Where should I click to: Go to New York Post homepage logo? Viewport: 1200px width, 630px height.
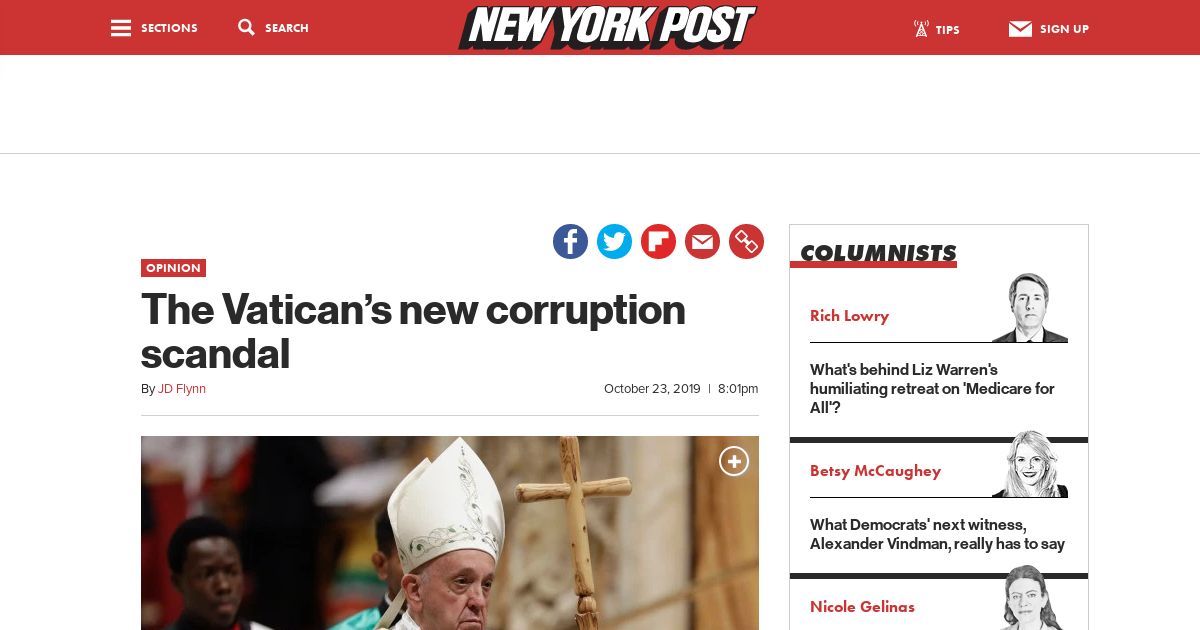[x=607, y=27]
